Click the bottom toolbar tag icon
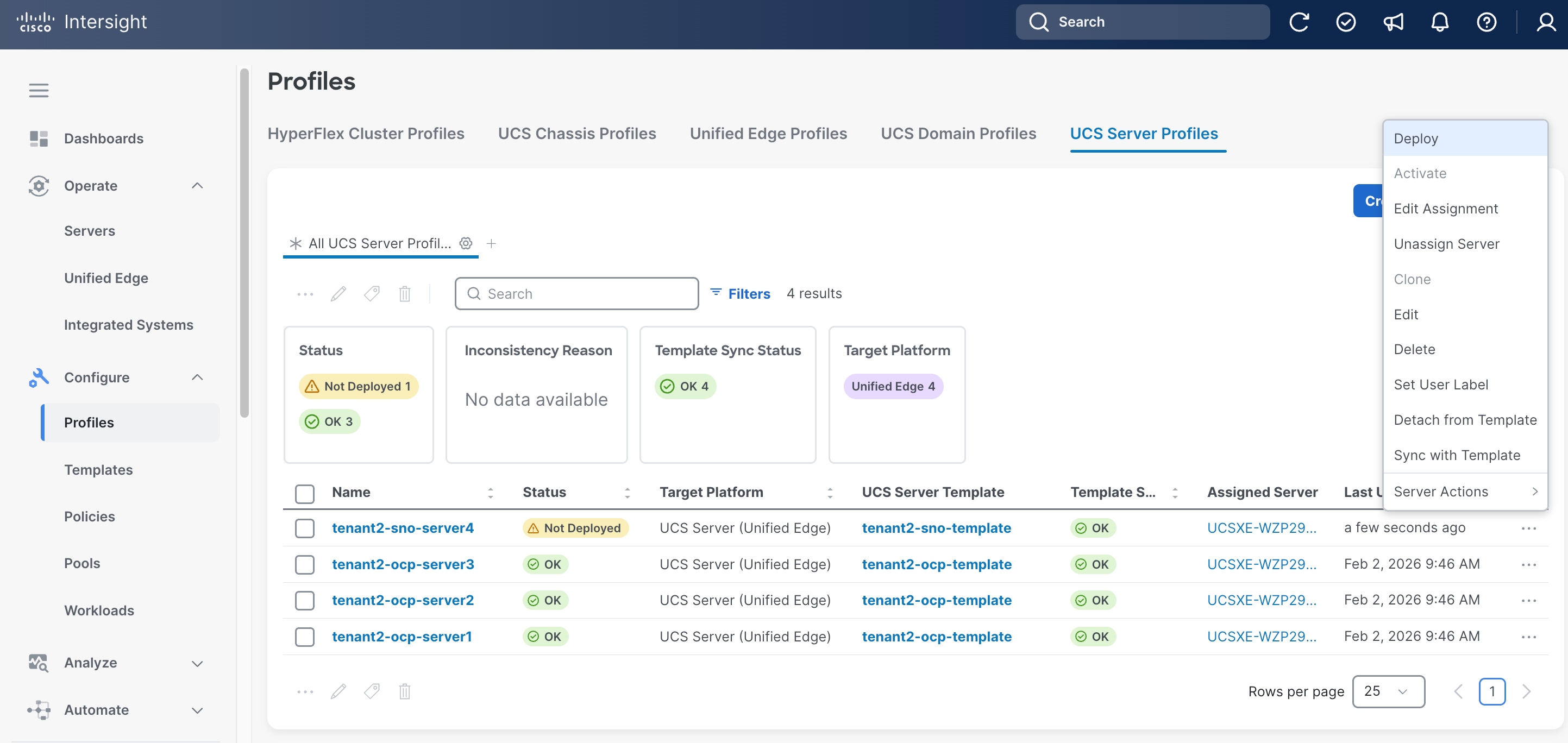The height and width of the screenshot is (743, 1568). (371, 691)
